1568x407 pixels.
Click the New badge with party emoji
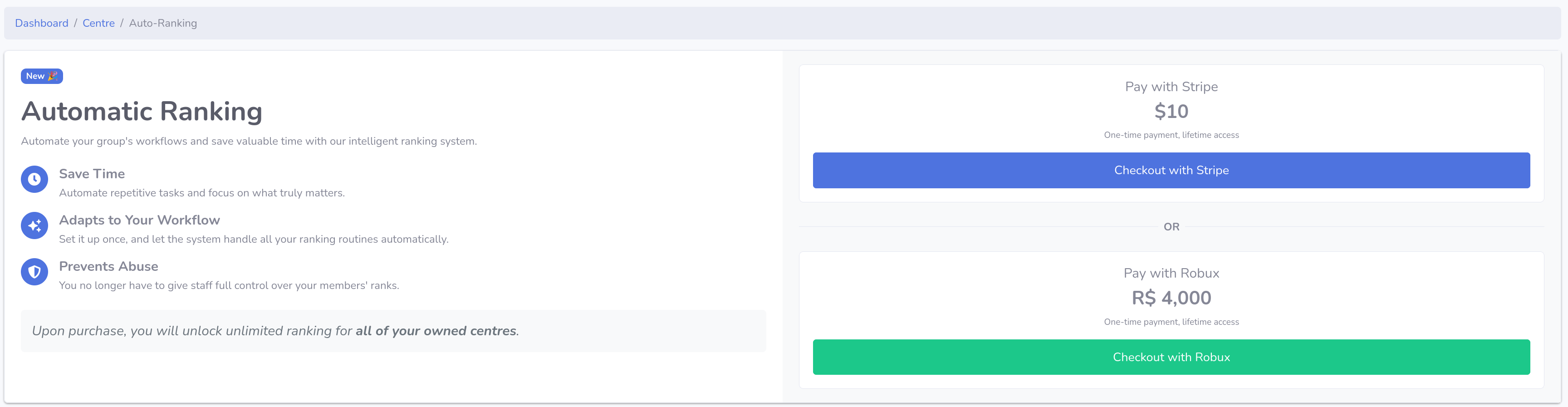(x=41, y=76)
